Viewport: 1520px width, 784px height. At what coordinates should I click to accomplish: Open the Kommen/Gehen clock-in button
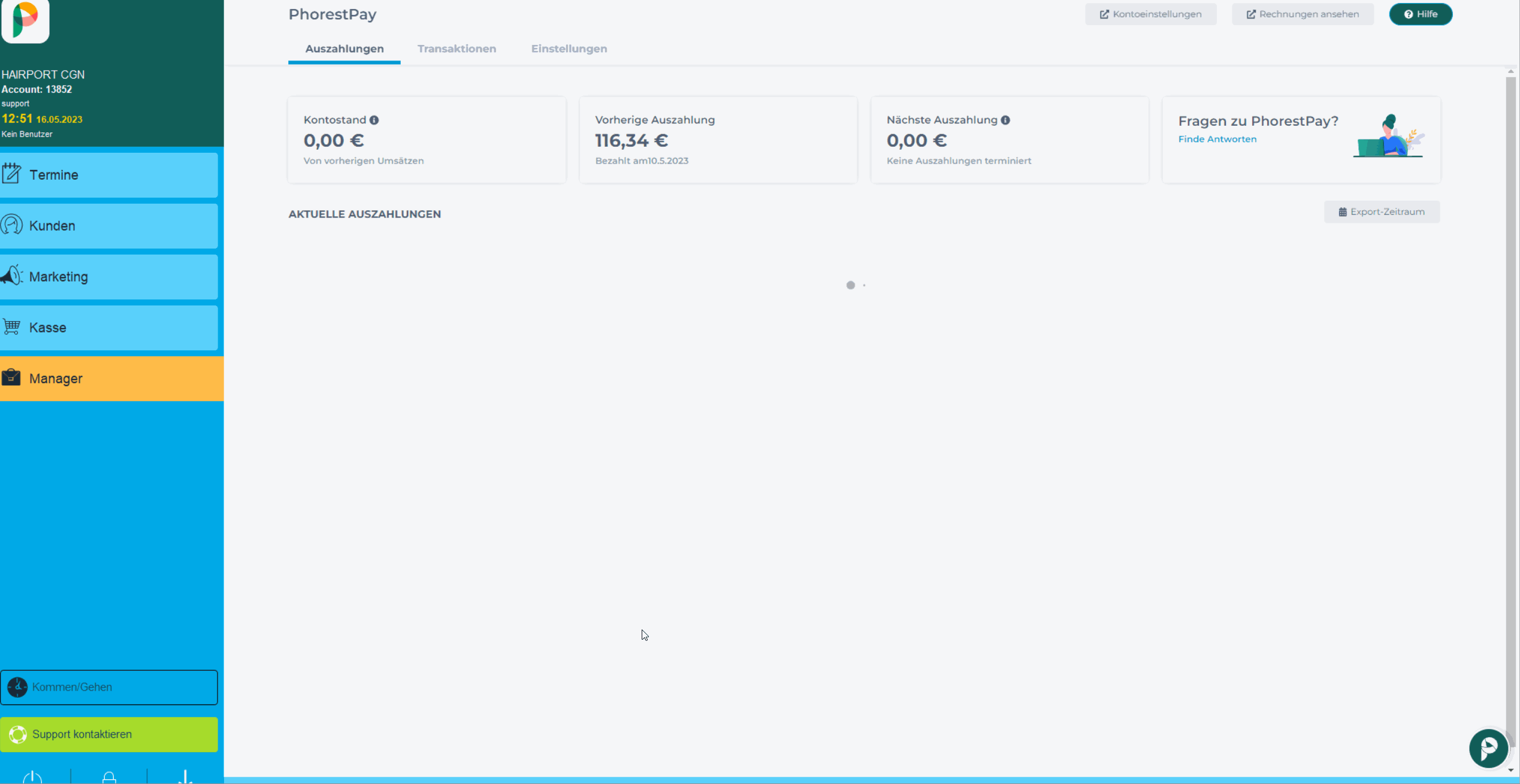[109, 687]
